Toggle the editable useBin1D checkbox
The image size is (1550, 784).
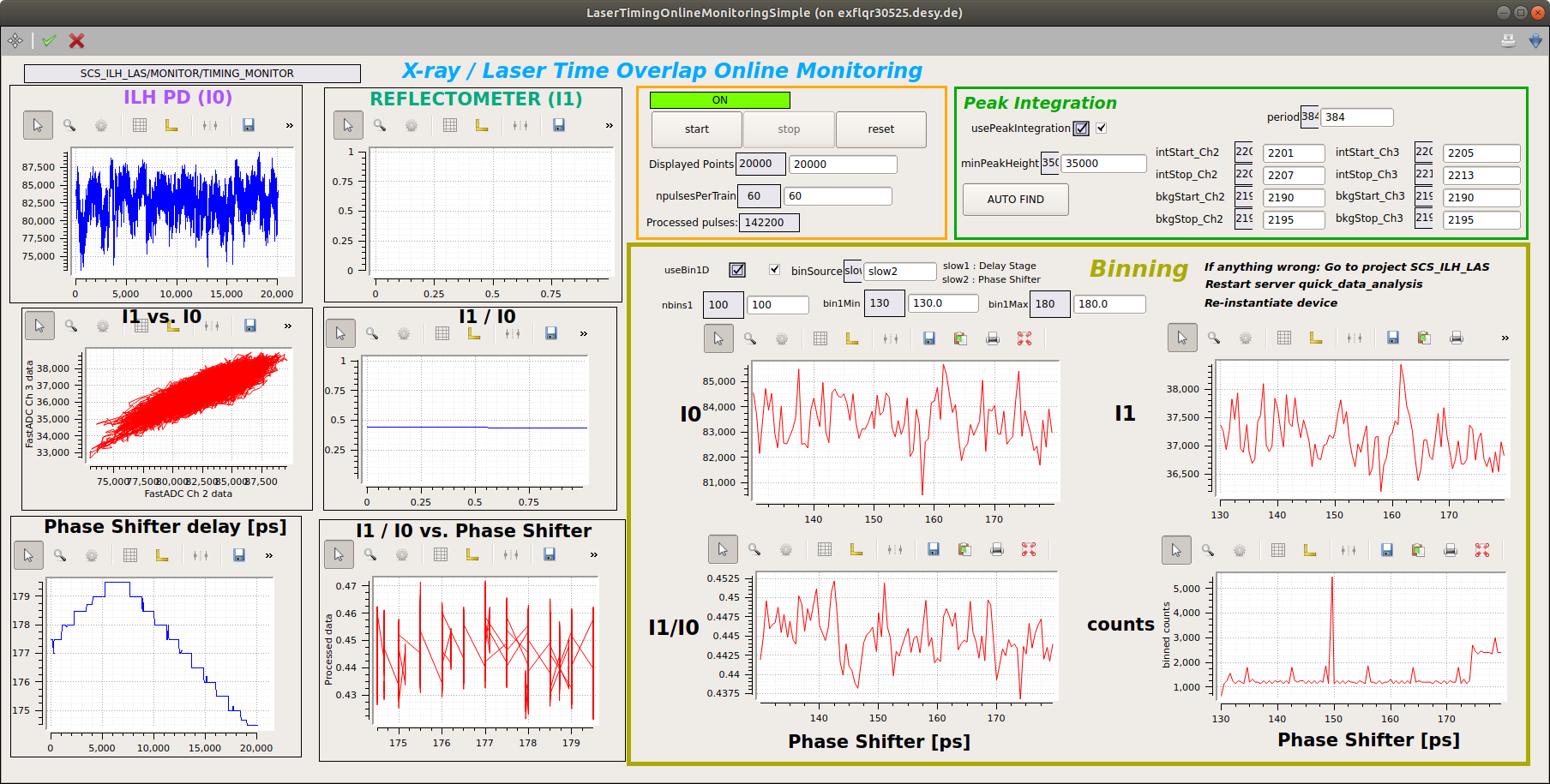click(775, 269)
